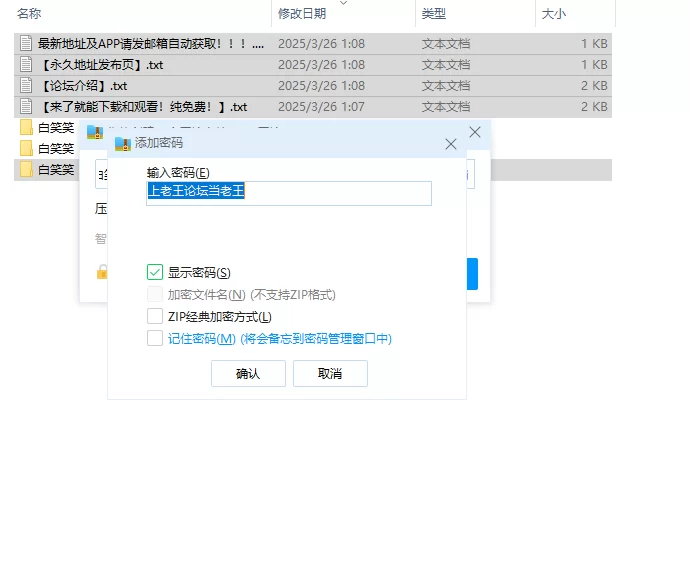Click the disabled 加密文件名(N) checkbox
The image size is (689, 568).
(155, 294)
